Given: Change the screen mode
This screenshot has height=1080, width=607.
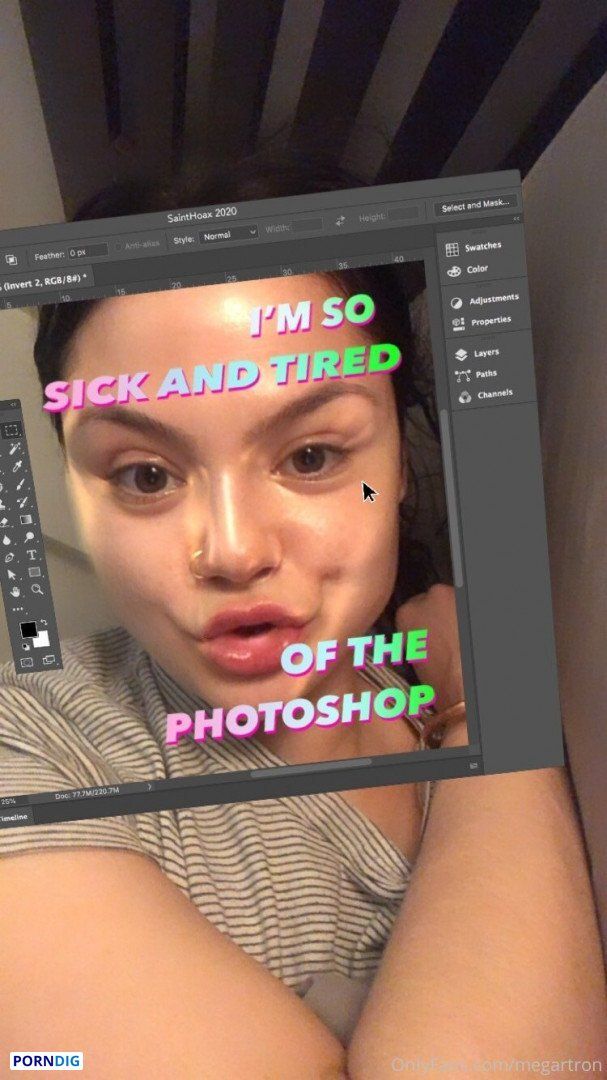Looking at the screenshot, I should (49, 660).
